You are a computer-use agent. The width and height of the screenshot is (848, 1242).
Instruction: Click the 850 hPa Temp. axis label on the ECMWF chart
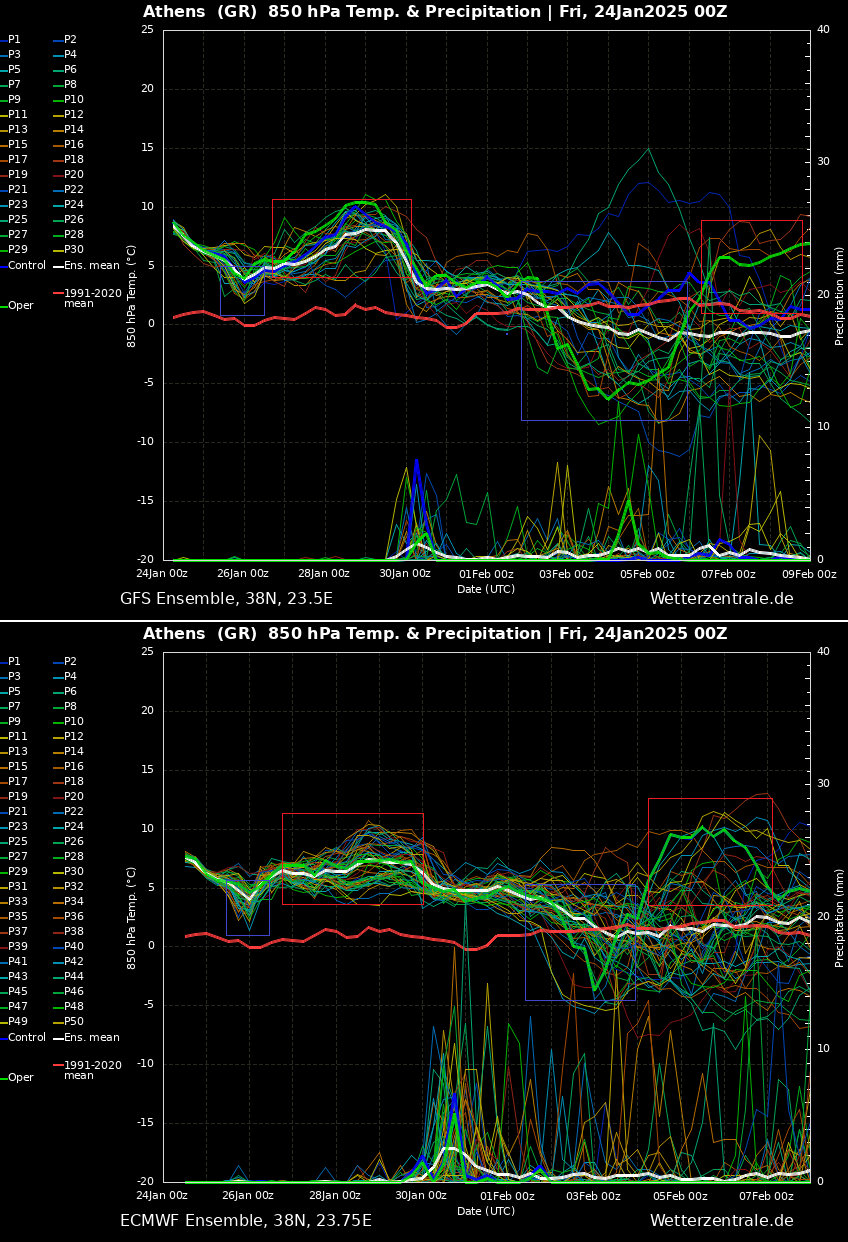click(132, 917)
